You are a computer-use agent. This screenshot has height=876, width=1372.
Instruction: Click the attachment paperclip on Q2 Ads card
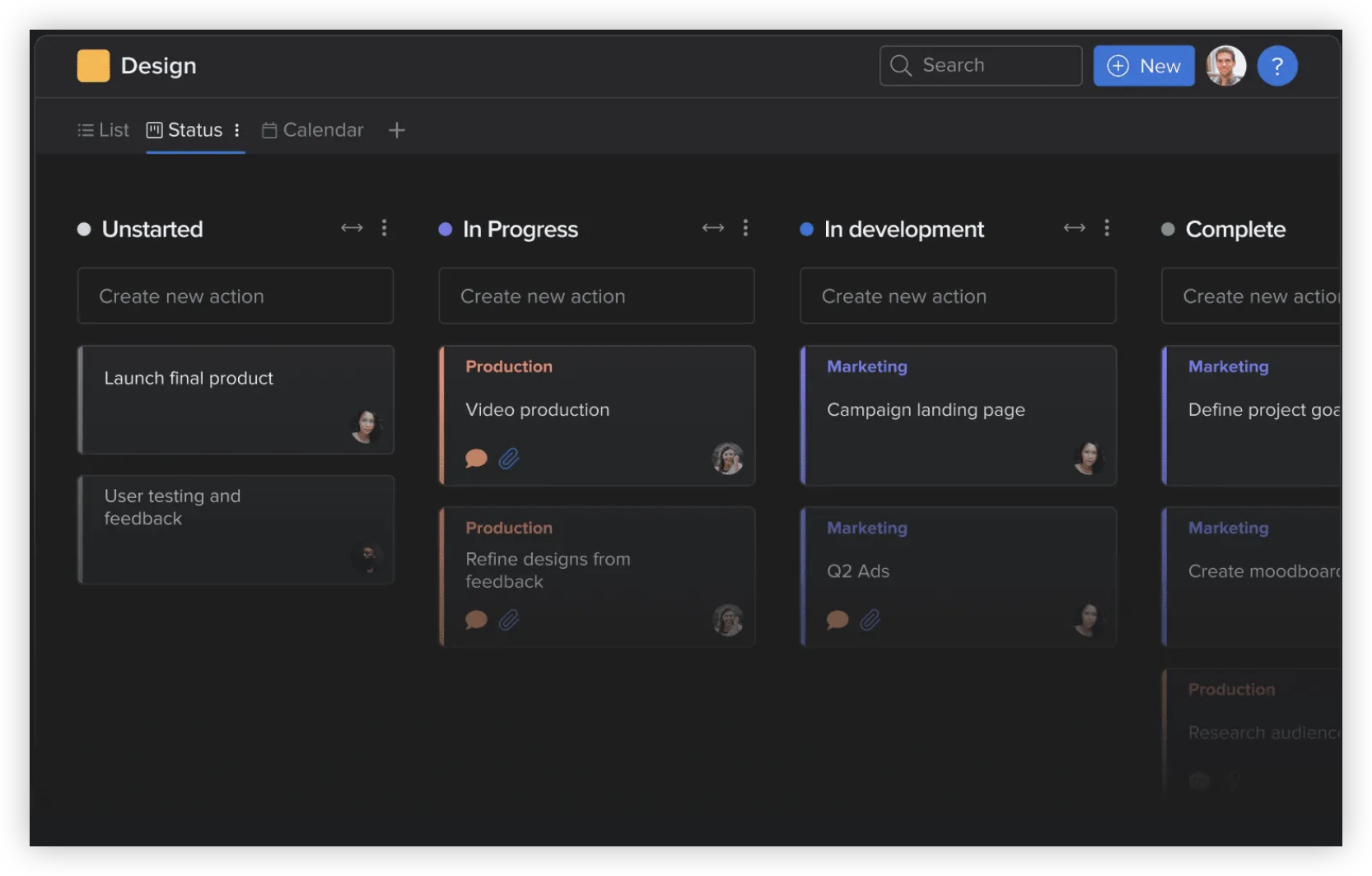click(870, 620)
